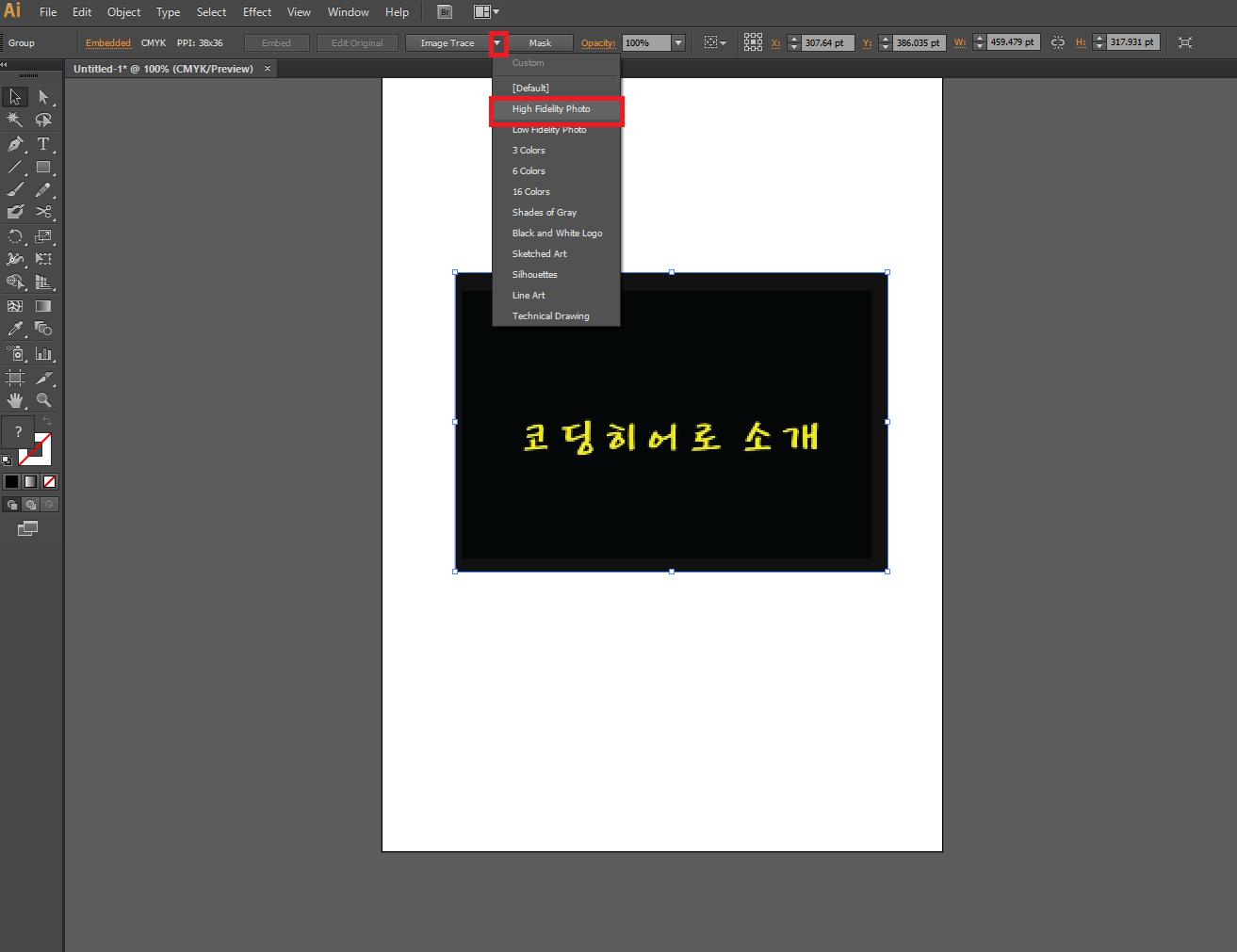Select the Paintbrush tool
The width and height of the screenshot is (1237, 952).
coord(15,190)
